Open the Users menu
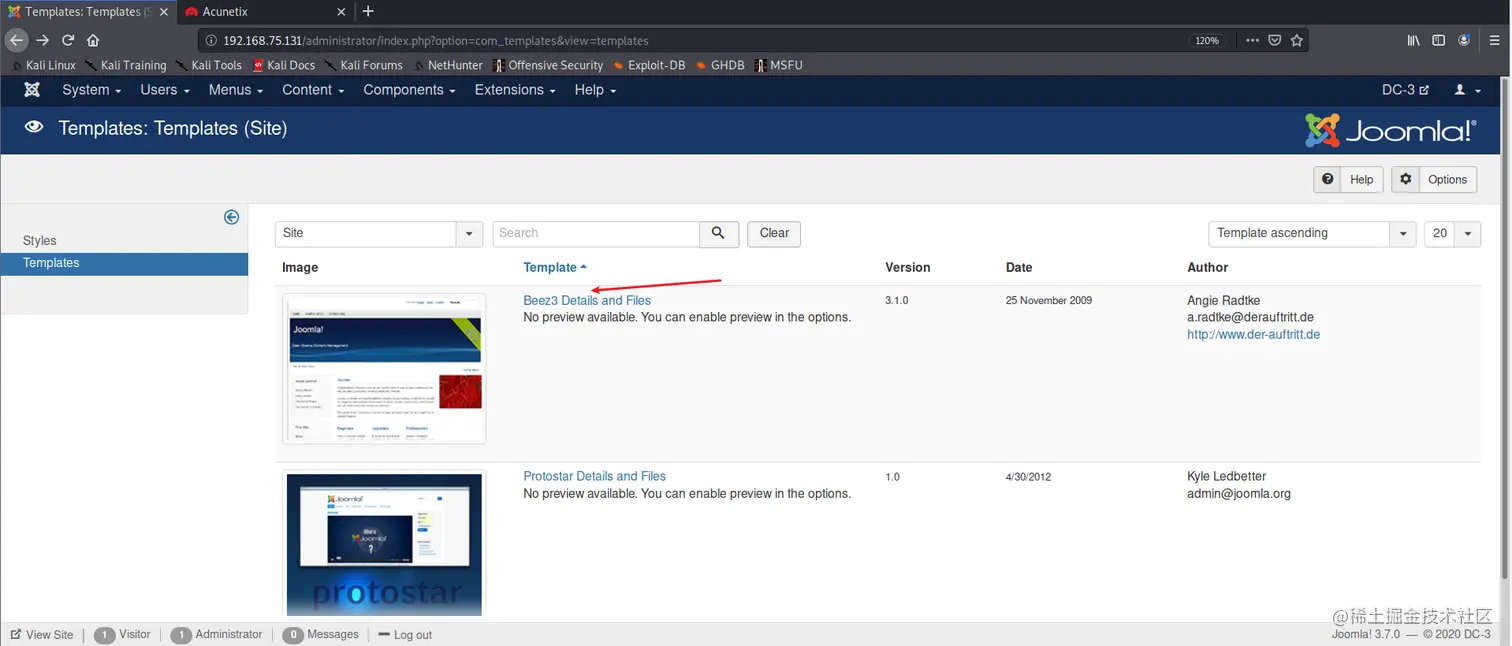 tap(165, 90)
